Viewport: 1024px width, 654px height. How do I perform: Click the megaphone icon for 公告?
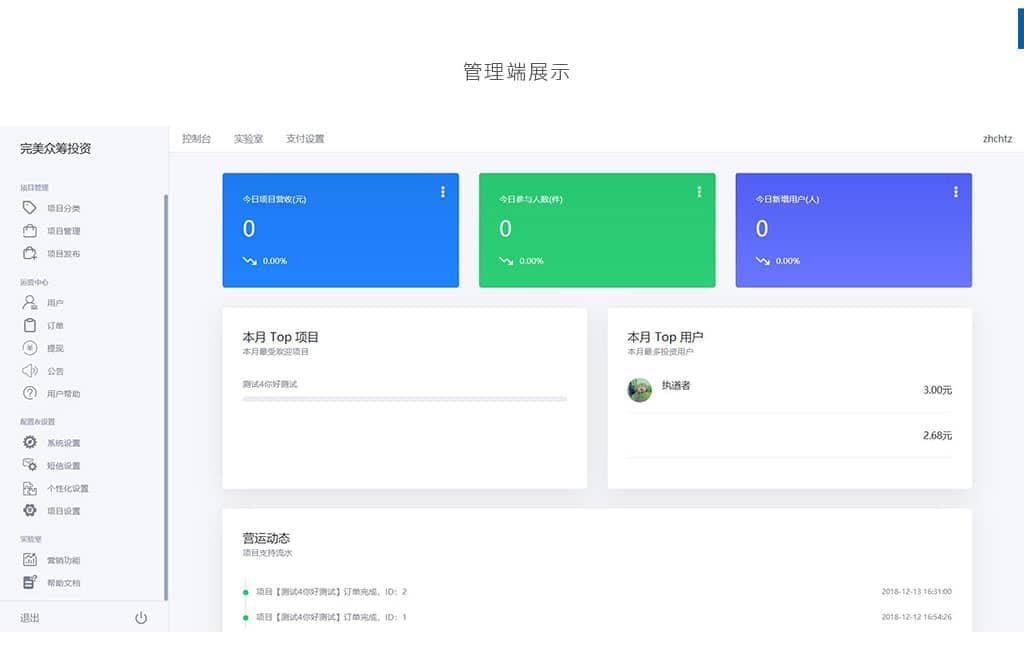(29, 371)
